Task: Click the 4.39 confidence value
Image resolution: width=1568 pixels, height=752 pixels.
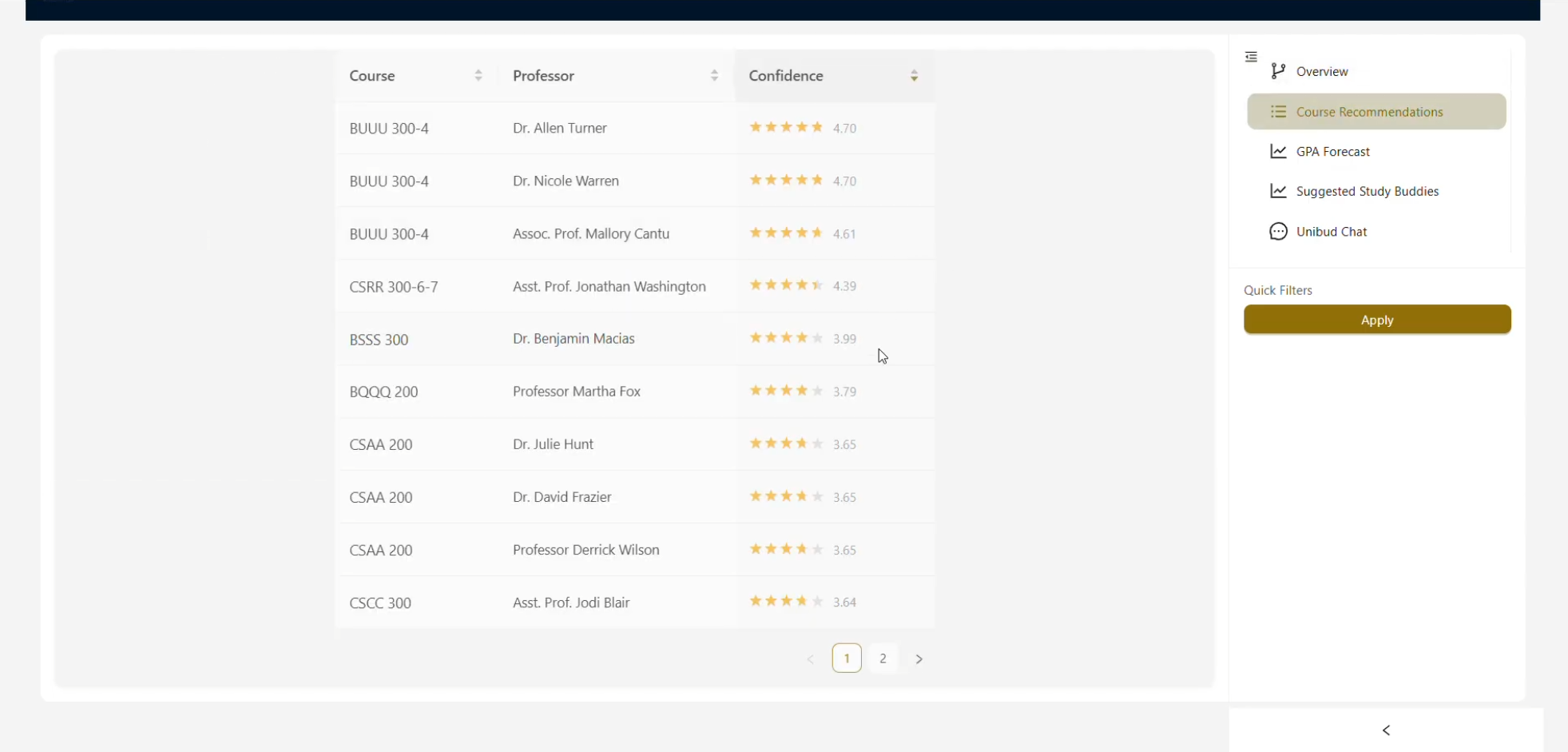Action: click(845, 286)
